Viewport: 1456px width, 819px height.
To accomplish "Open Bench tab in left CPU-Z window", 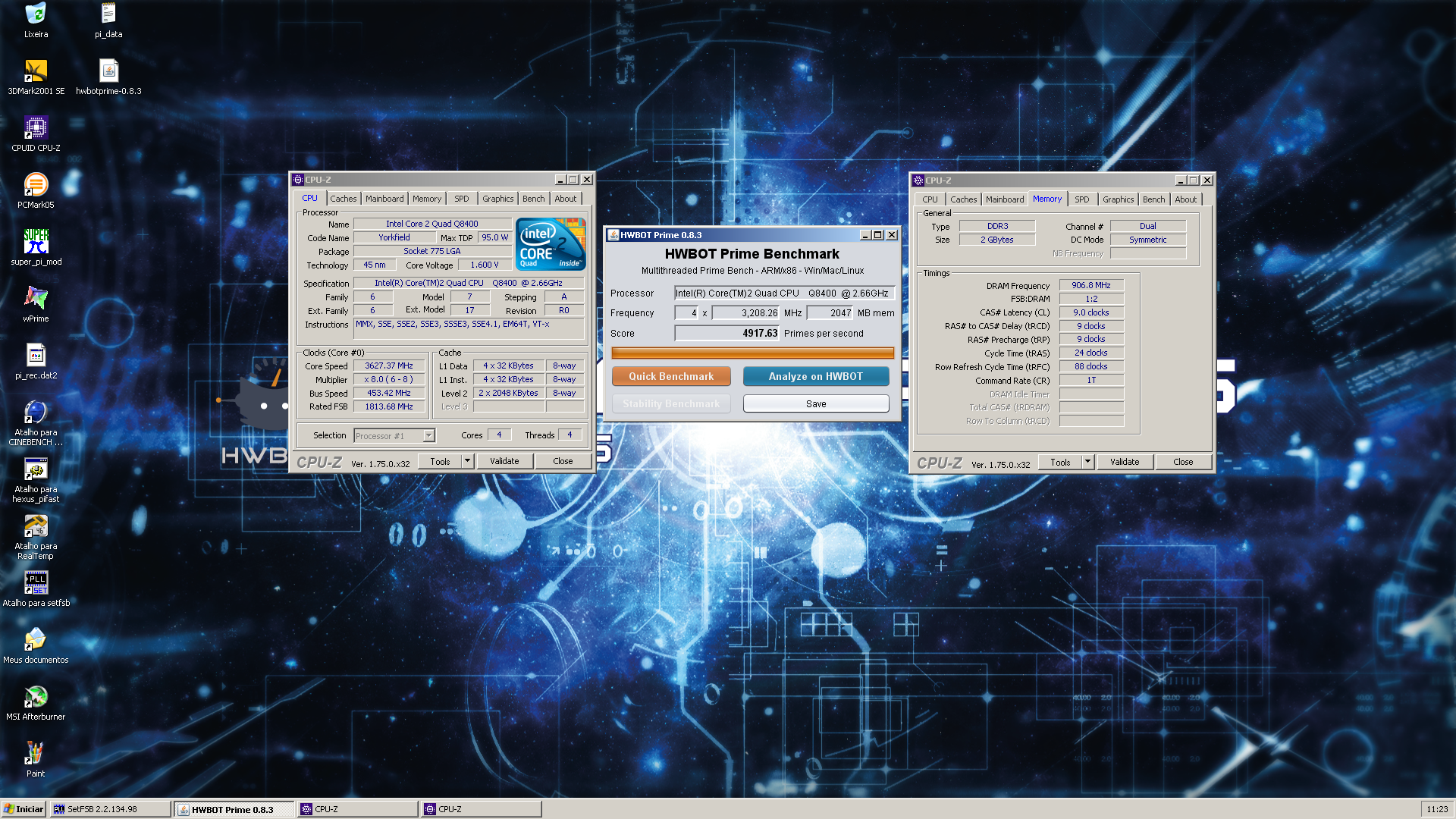I will [534, 199].
